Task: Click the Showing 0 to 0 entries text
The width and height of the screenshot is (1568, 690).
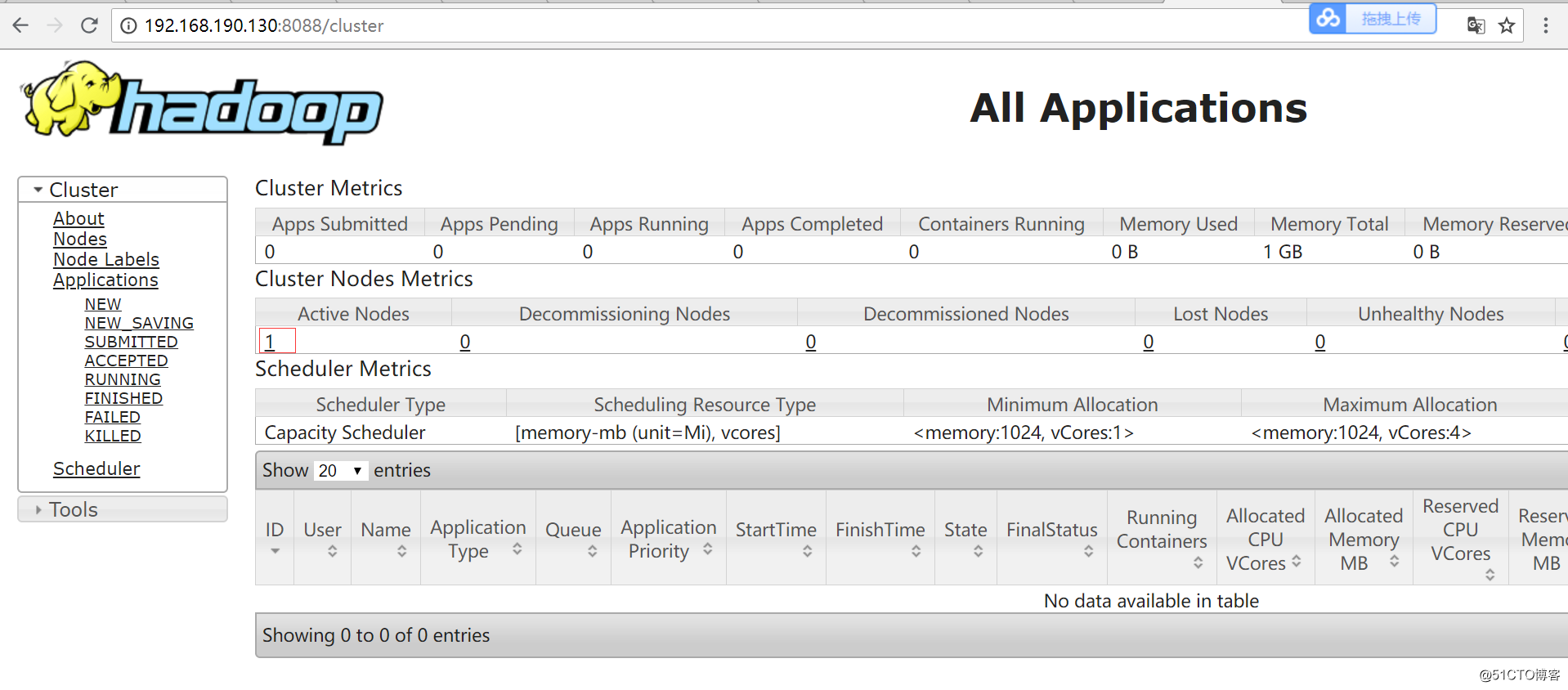Action: tap(376, 635)
